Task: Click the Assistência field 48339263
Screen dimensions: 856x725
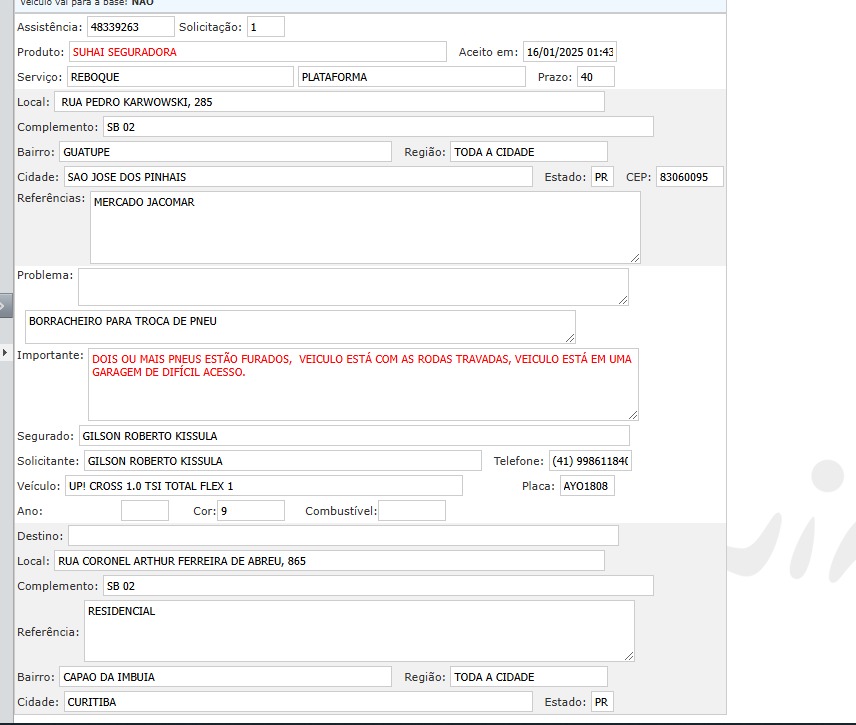Action: pyautogui.click(x=130, y=27)
